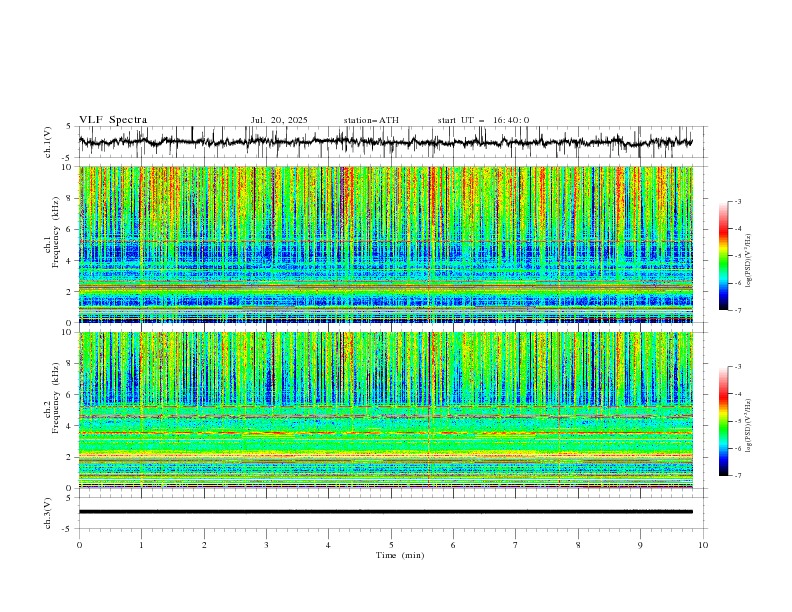792x612 pixels.
Task: Click the ch.1 spectrogram plot
Action: click(386, 245)
